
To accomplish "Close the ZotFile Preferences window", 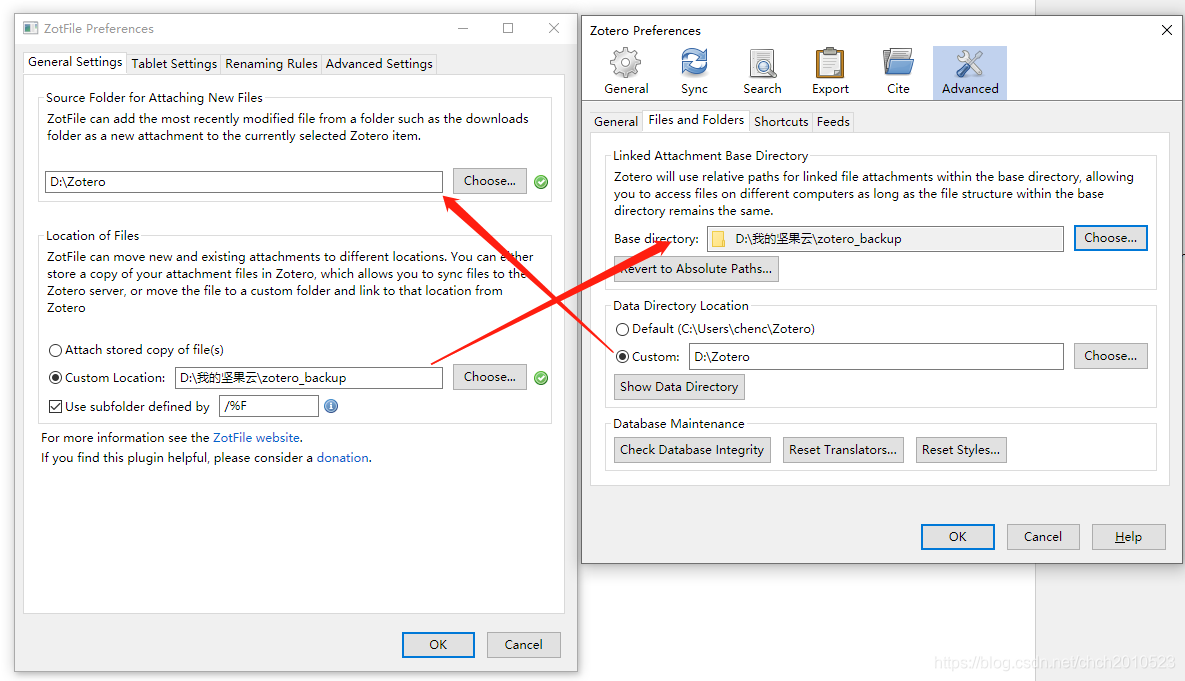I will click(x=554, y=28).
